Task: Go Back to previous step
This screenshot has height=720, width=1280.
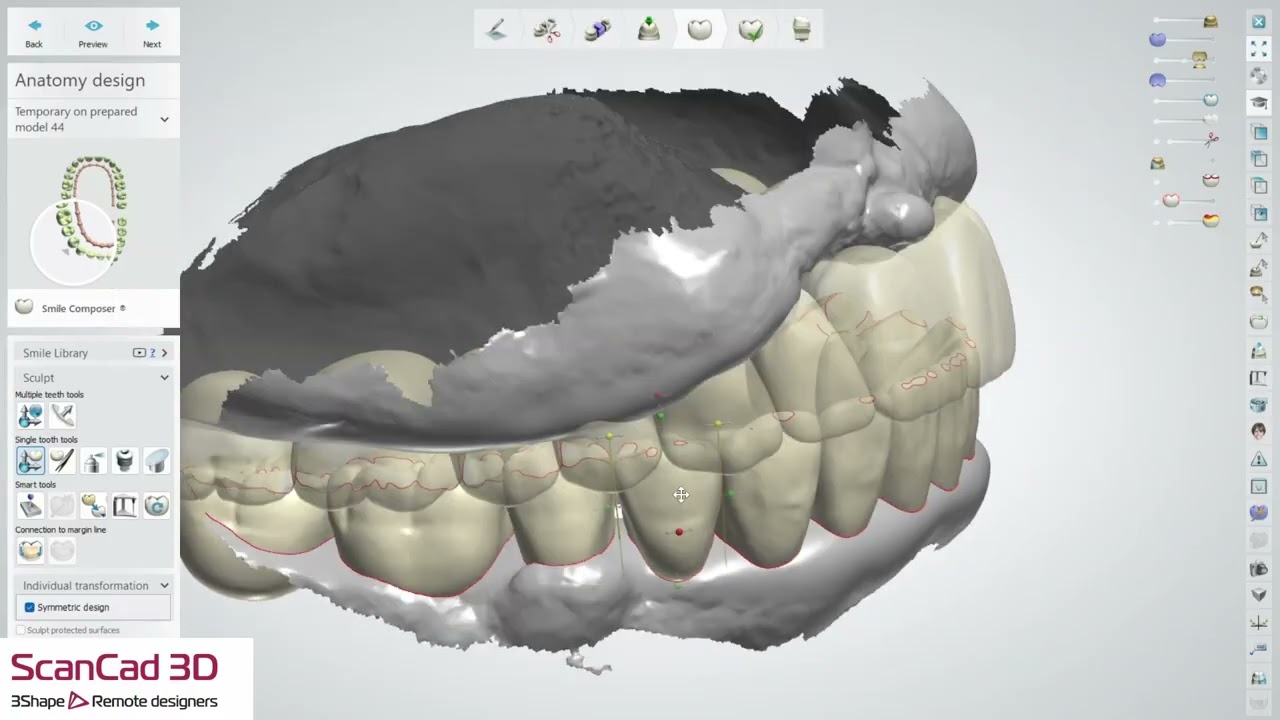Action: pyautogui.click(x=34, y=32)
